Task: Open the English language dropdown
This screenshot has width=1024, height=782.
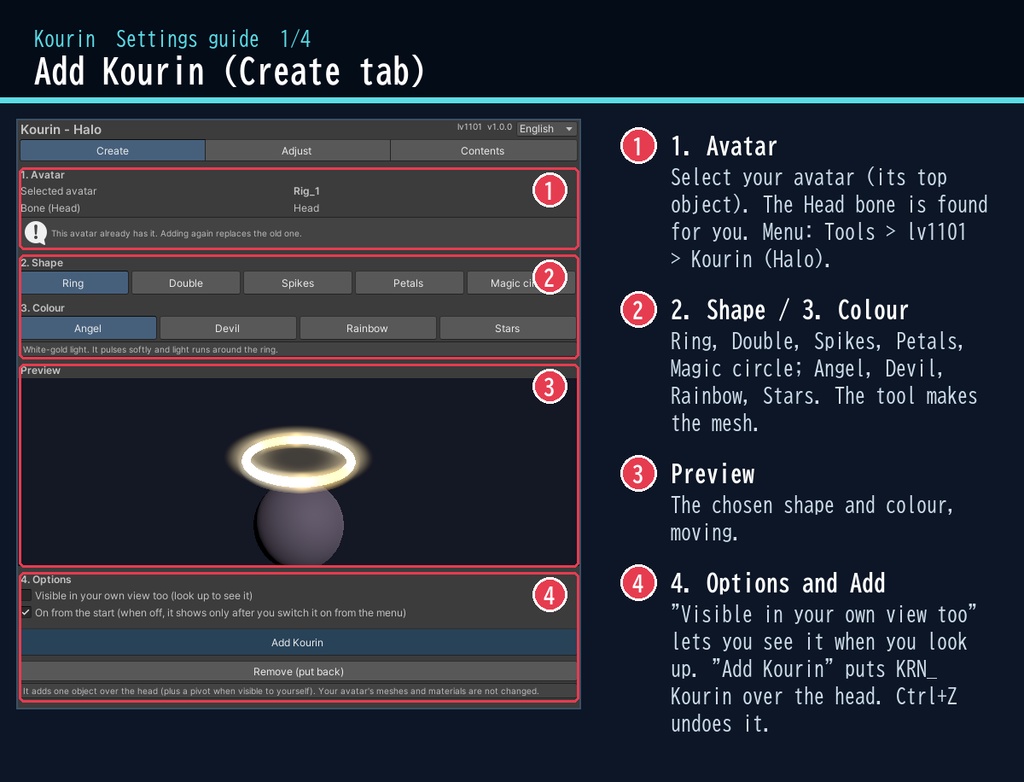Action: 546,129
